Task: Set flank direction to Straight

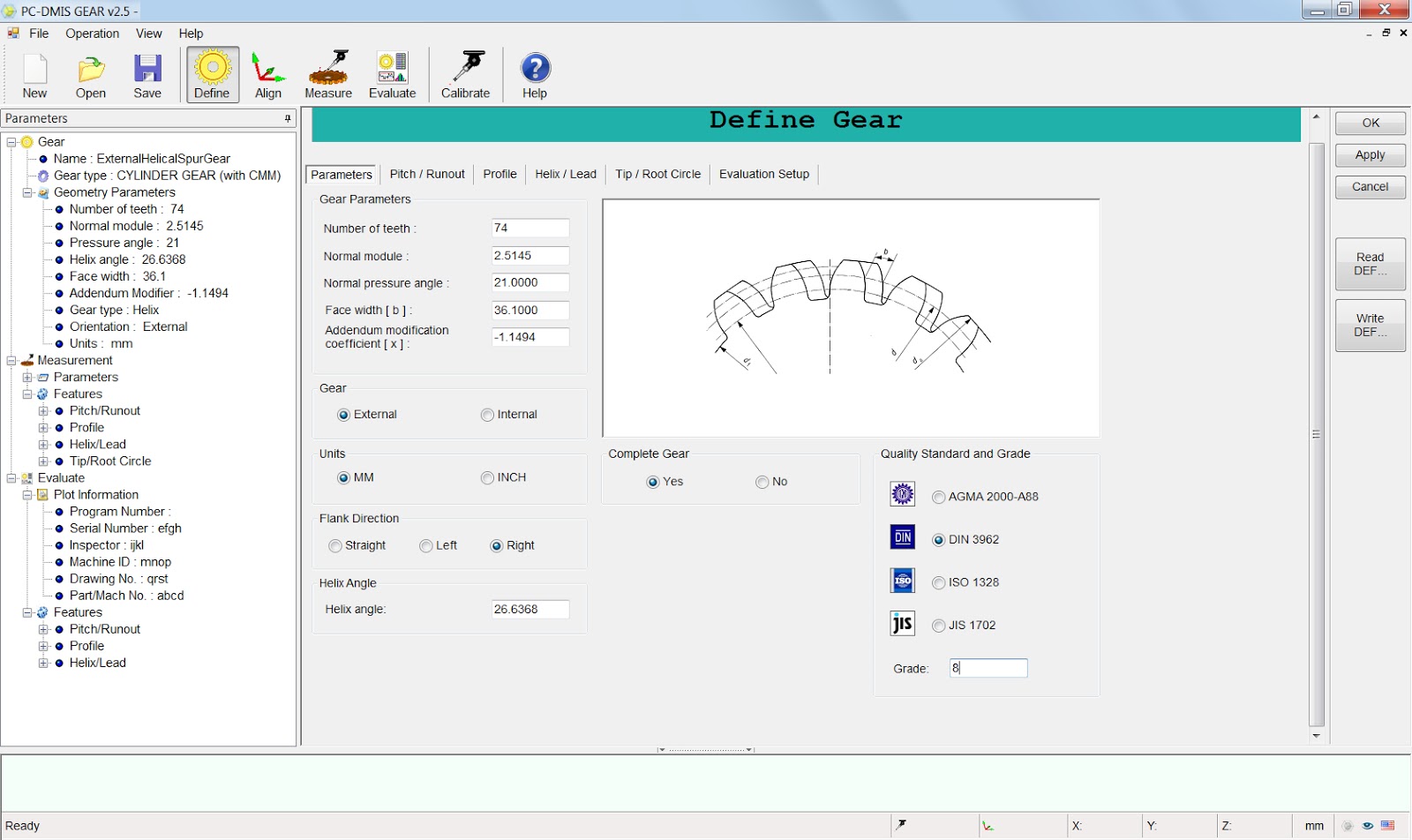Action: pyautogui.click(x=335, y=546)
